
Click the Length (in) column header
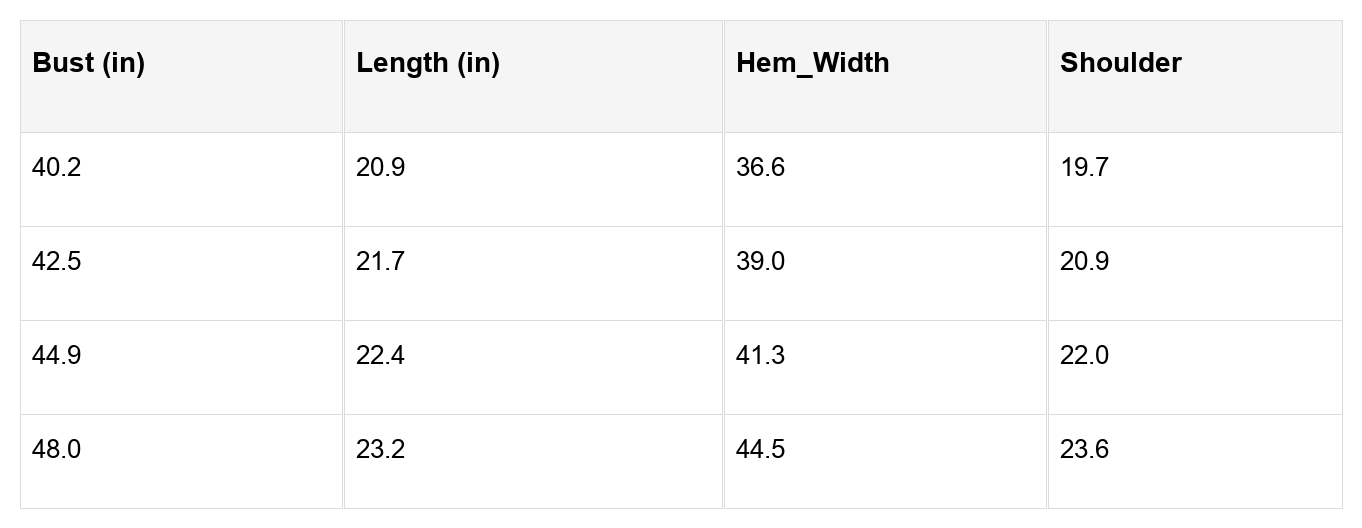(x=428, y=63)
